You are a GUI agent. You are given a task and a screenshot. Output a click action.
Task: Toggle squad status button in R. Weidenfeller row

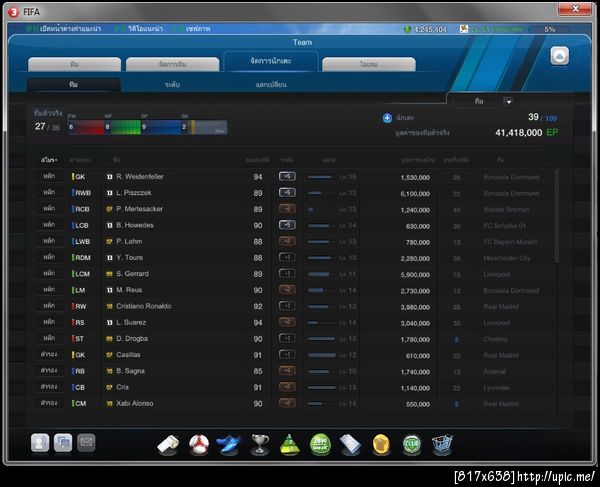[x=49, y=176]
